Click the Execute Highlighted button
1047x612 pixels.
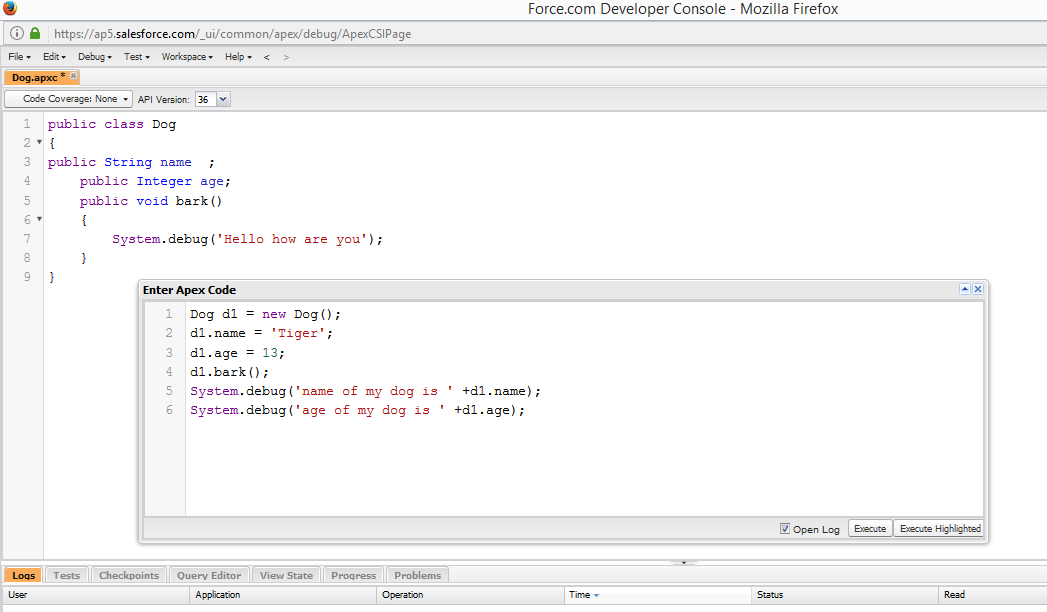(939, 529)
